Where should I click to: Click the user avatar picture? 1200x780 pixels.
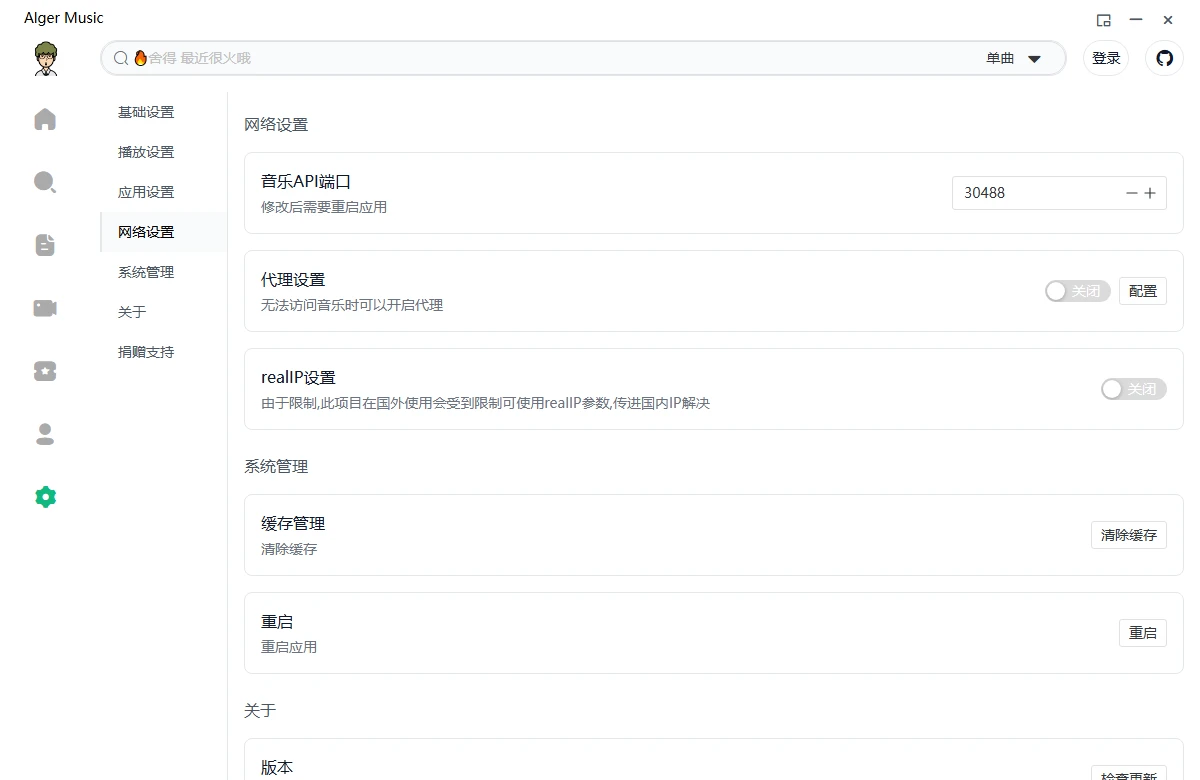(45, 59)
